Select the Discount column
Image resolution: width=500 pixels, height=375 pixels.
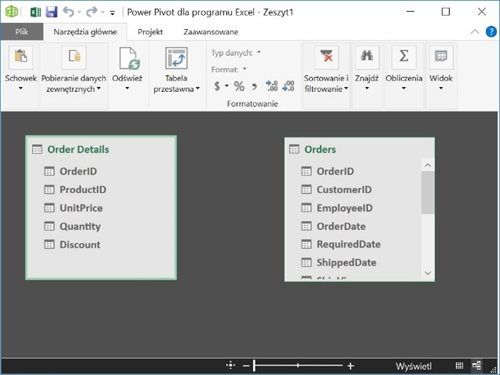click(80, 245)
